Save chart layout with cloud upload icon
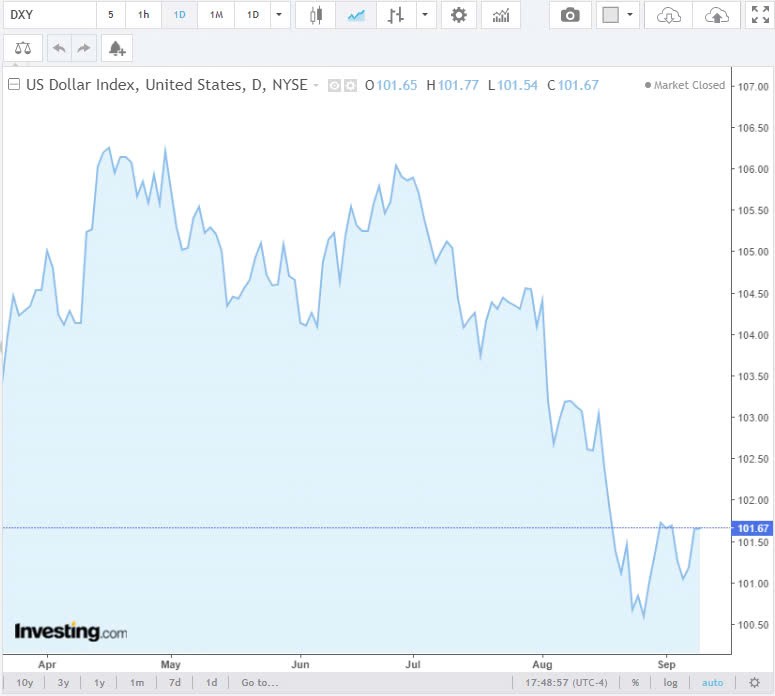The image size is (775, 696). click(x=716, y=15)
